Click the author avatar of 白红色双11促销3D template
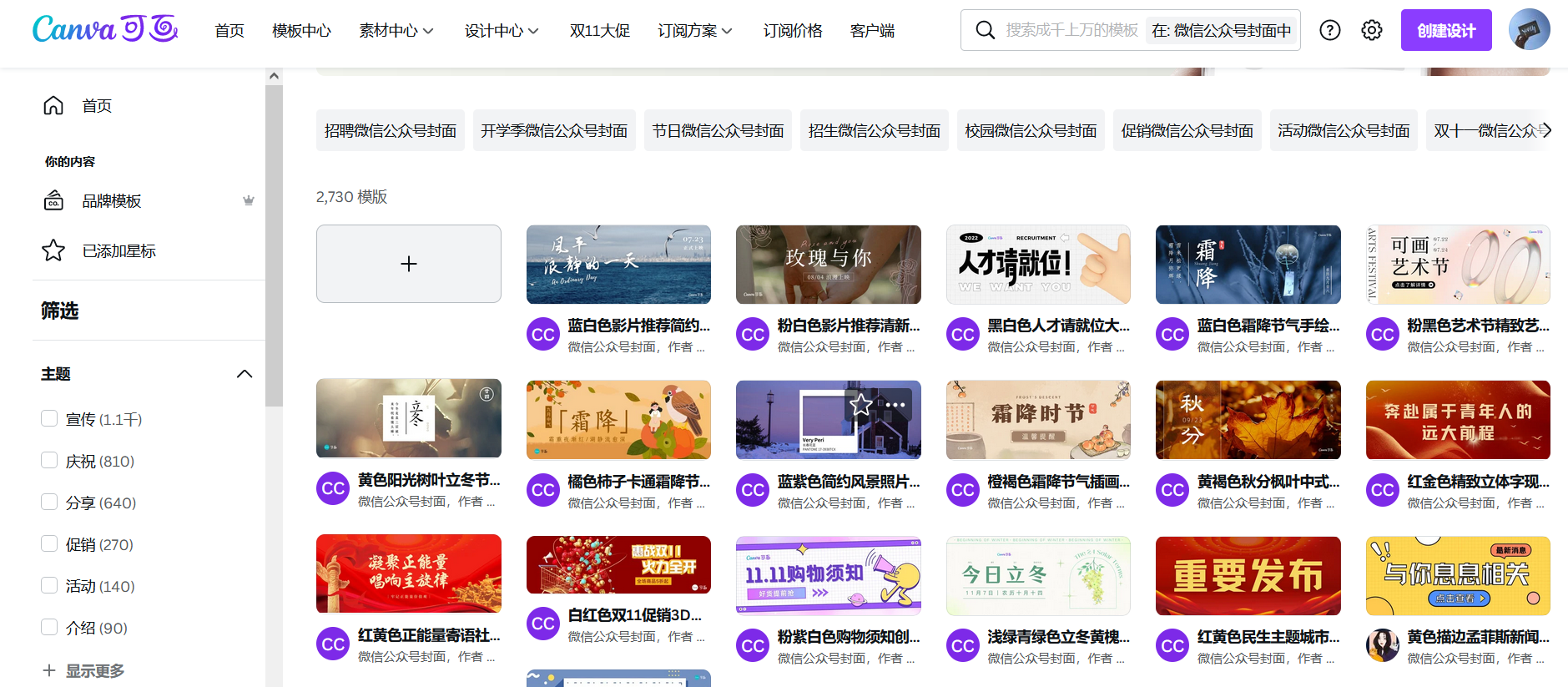Image resolution: width=1568 pixels, height=687 pixels. click(x=543, y=624)
